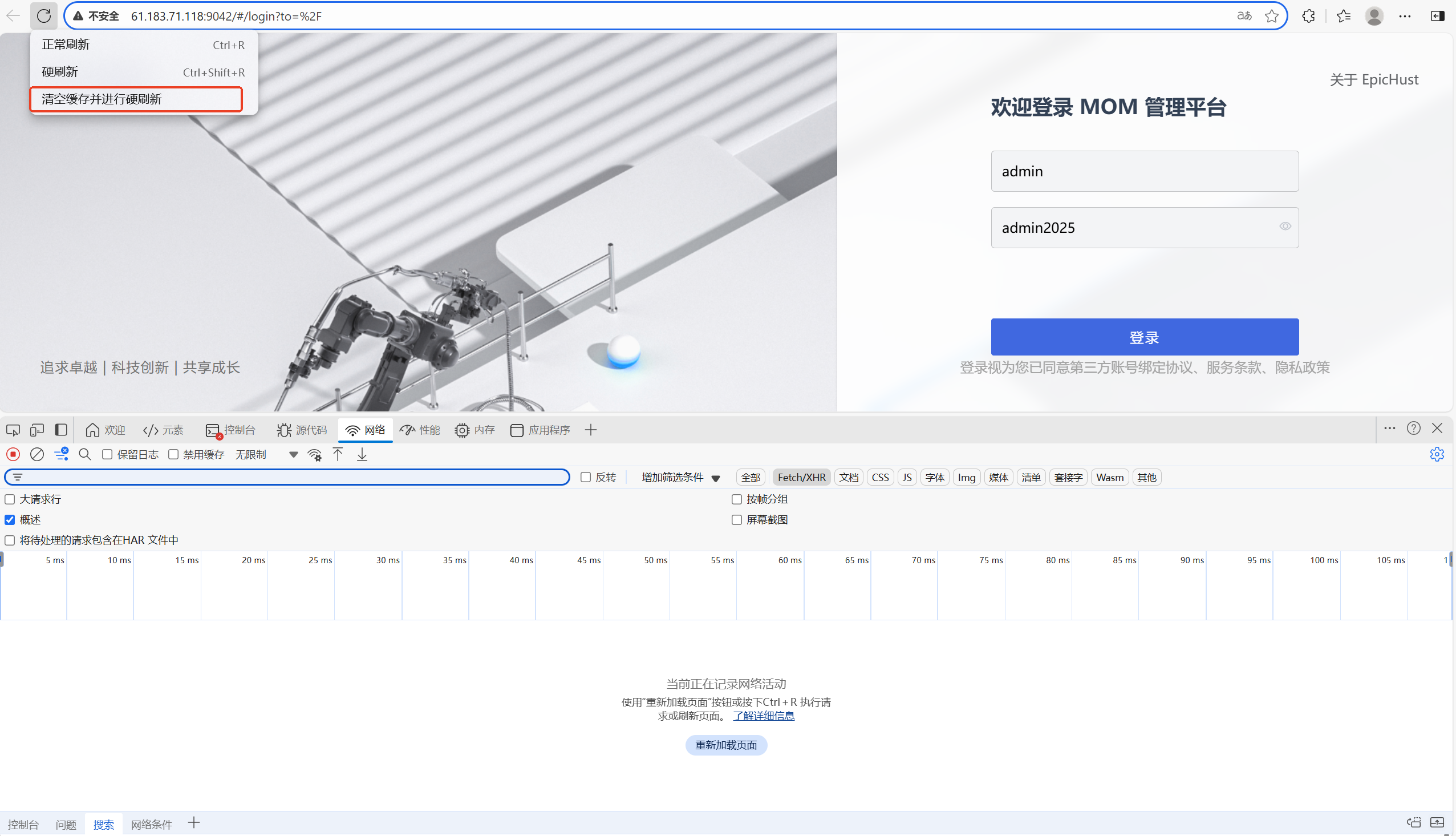The width and height of the screenshot is (1456, 836).
Task: Click import HAR upload arrow icon
Action: point(338,455)
